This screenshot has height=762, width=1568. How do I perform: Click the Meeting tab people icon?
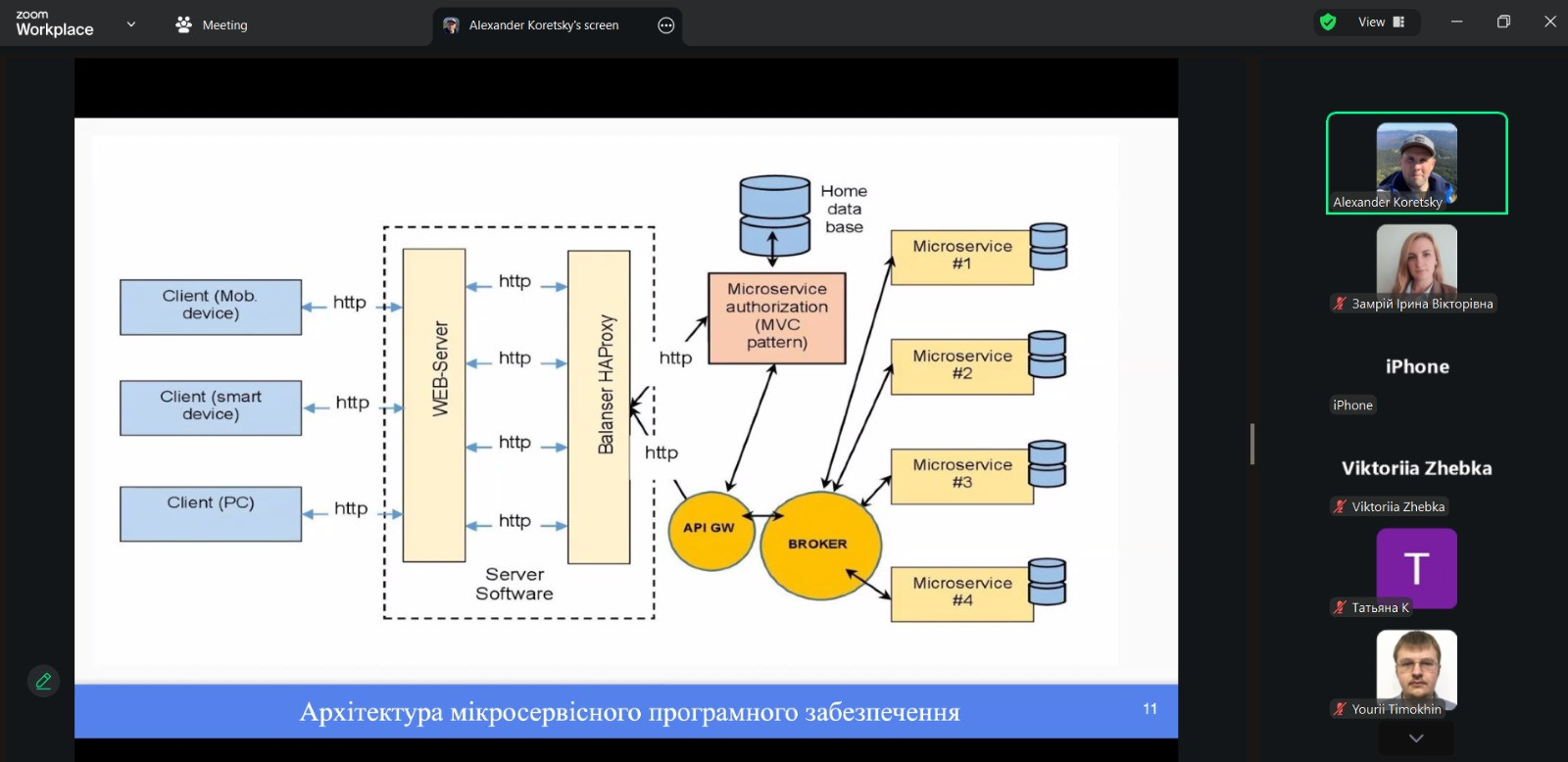pos(183,24)
